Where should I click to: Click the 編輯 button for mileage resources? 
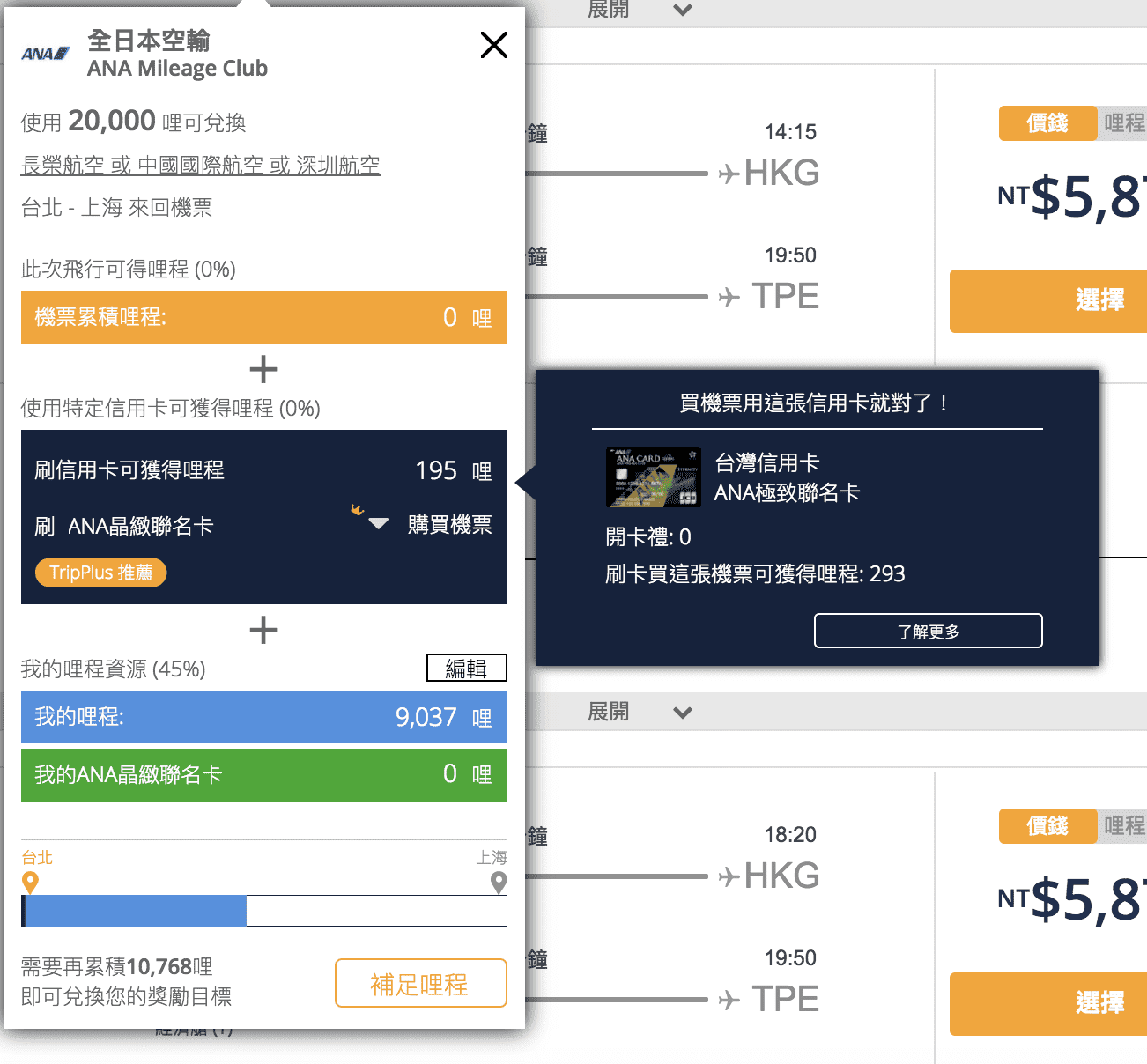pyautogui.click(x=467, y=668)
